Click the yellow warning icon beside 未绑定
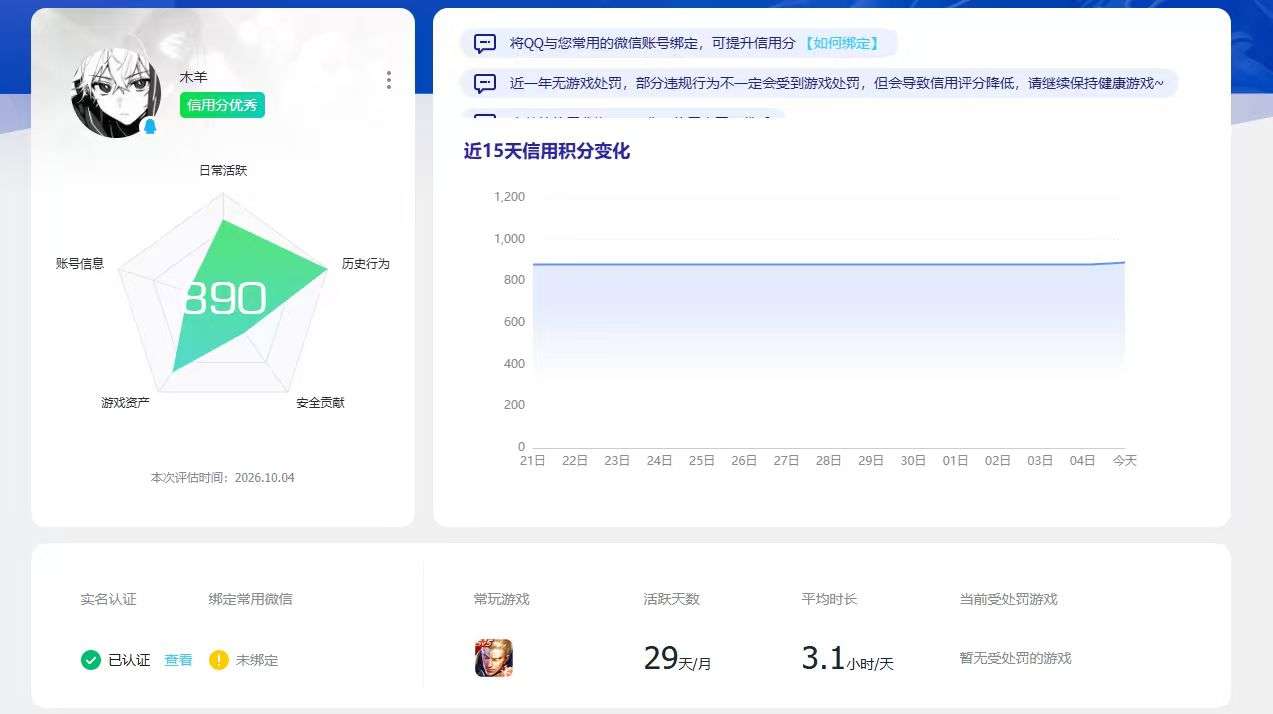Screen dimensions: 1273x714 (x=219, y=660)
